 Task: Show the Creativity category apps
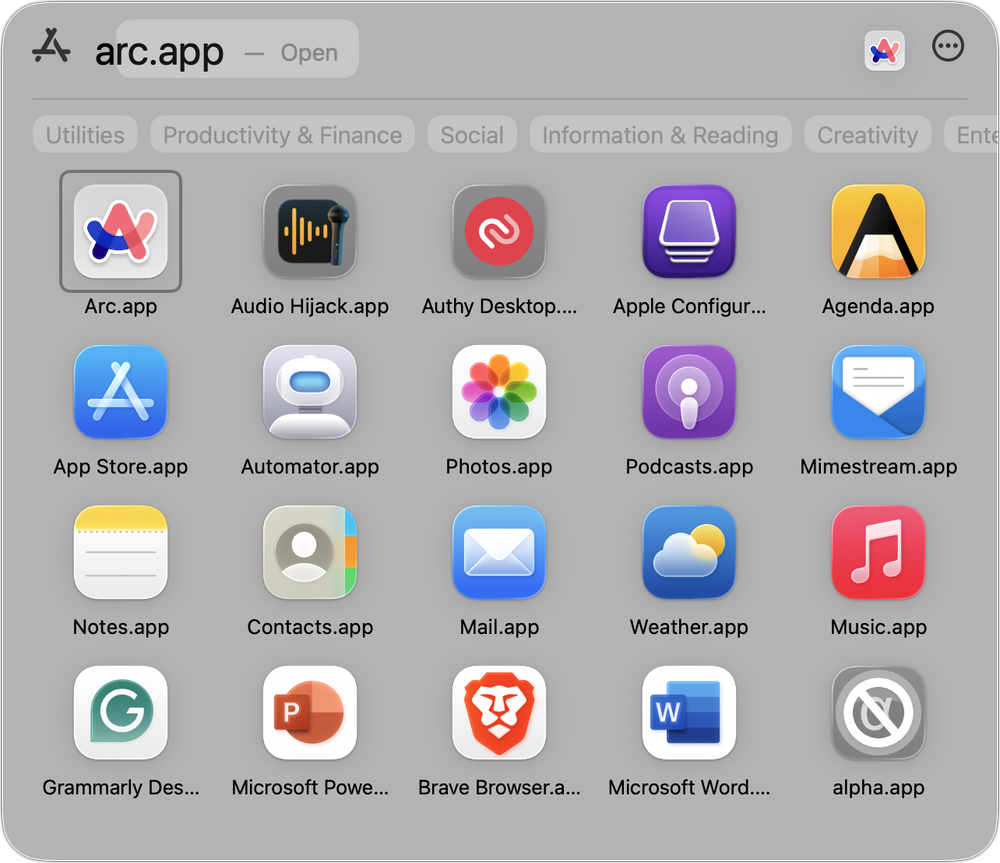pos(867,135)
